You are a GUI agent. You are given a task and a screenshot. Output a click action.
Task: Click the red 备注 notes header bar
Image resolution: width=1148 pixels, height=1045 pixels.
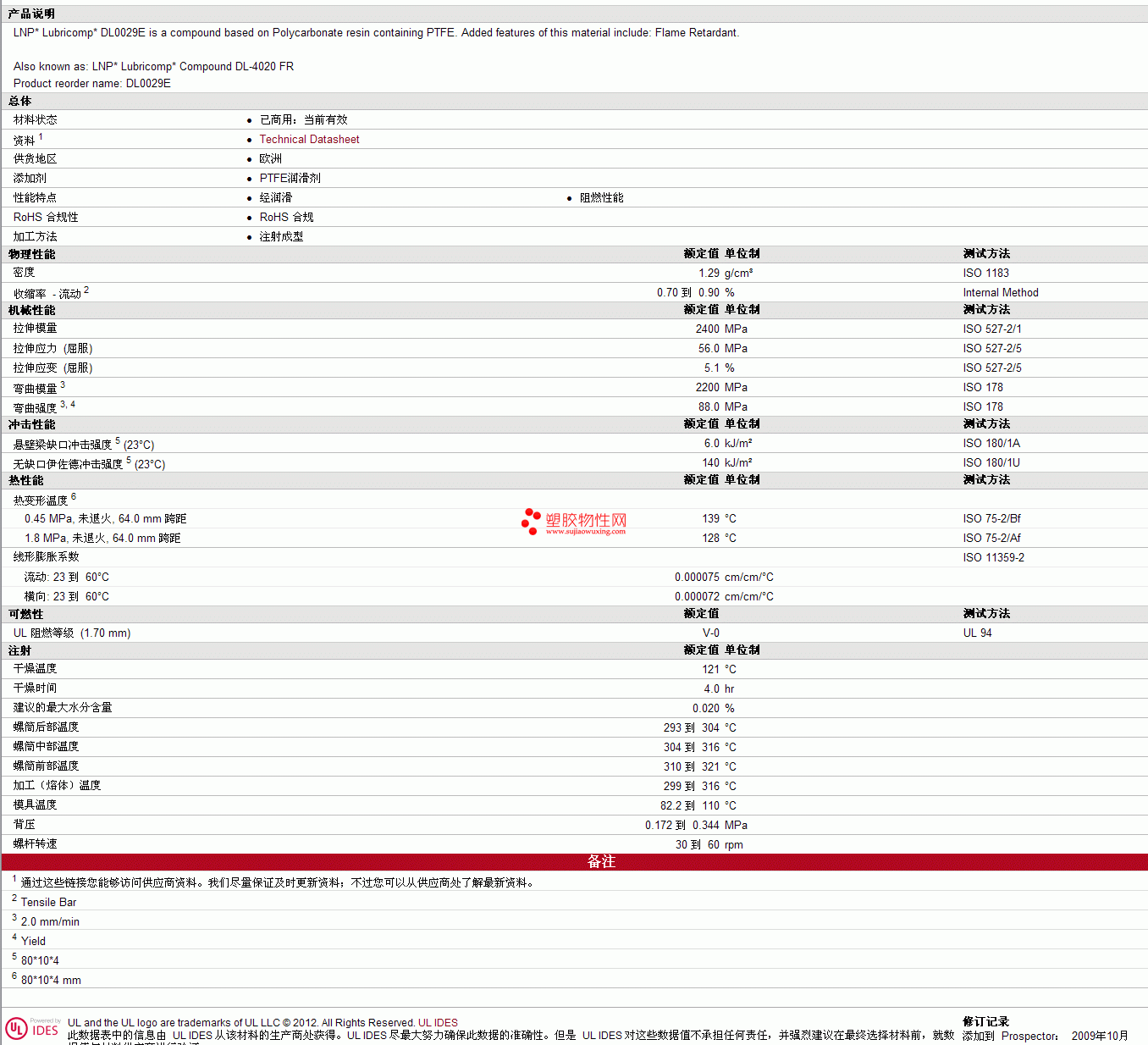pyautogui.click(x=574, y=861)
